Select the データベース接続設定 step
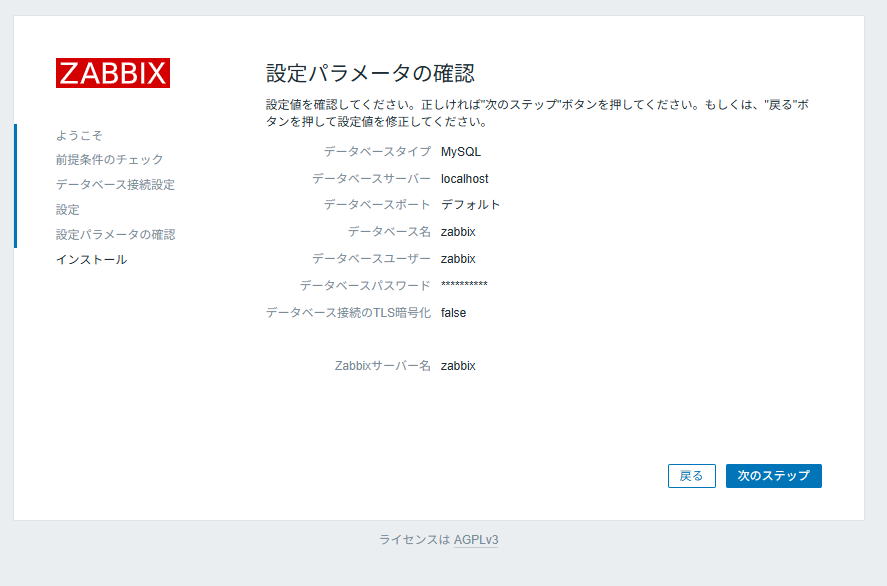The image size is (887, 586). 115,184
